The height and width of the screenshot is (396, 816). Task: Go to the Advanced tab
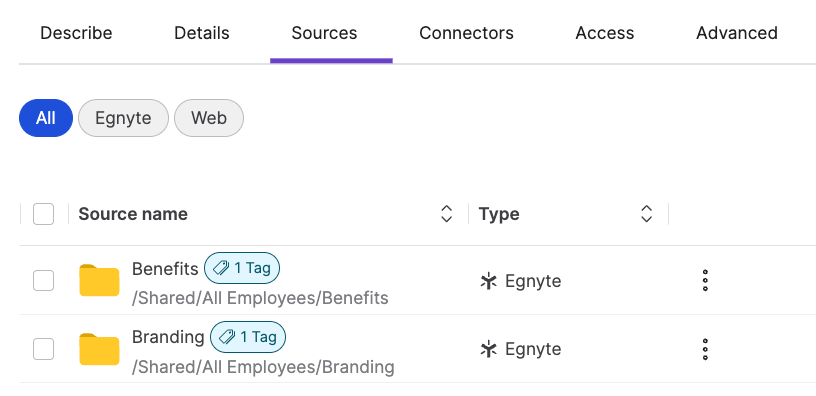(737, 33)
